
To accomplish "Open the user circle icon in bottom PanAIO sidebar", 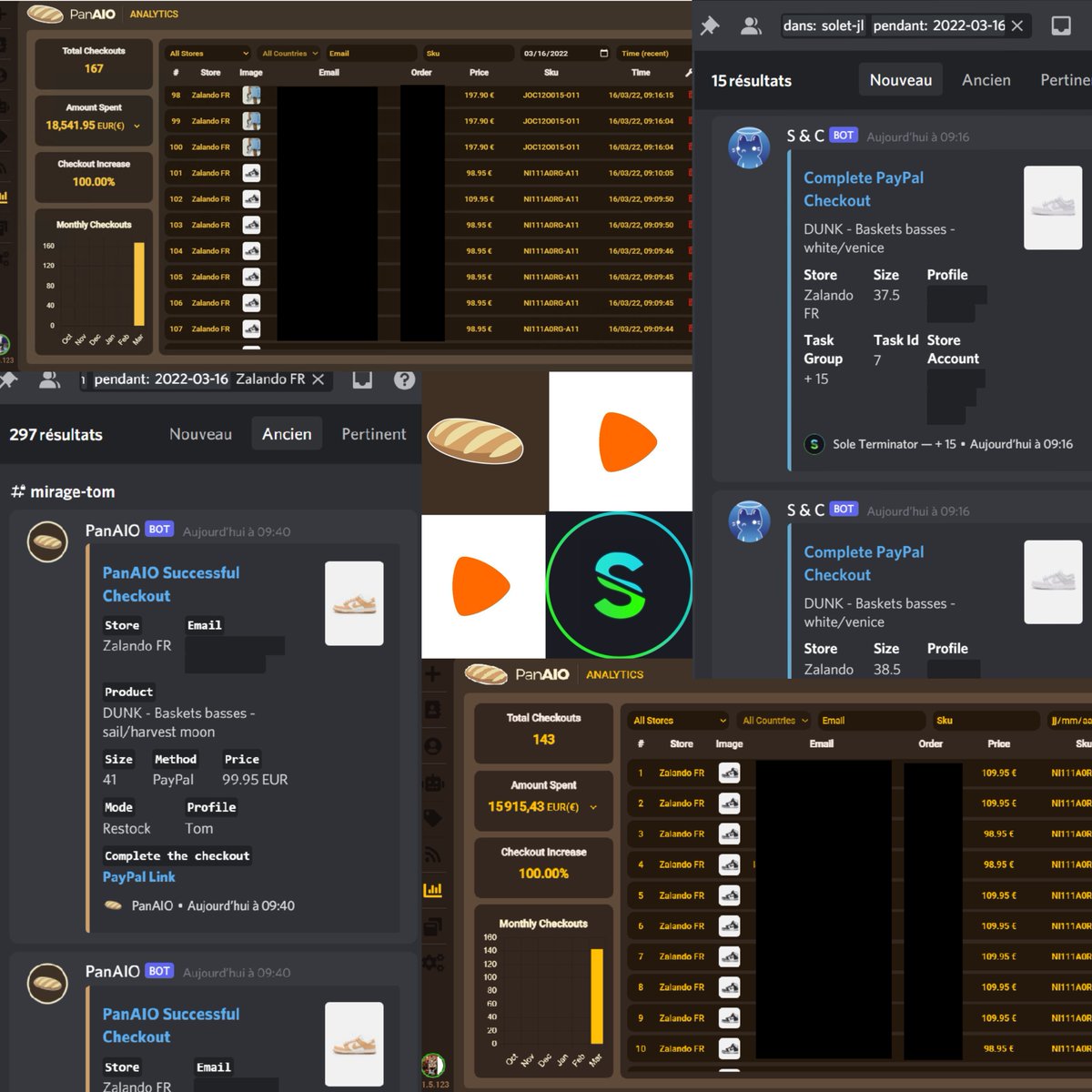I will 433,746.
